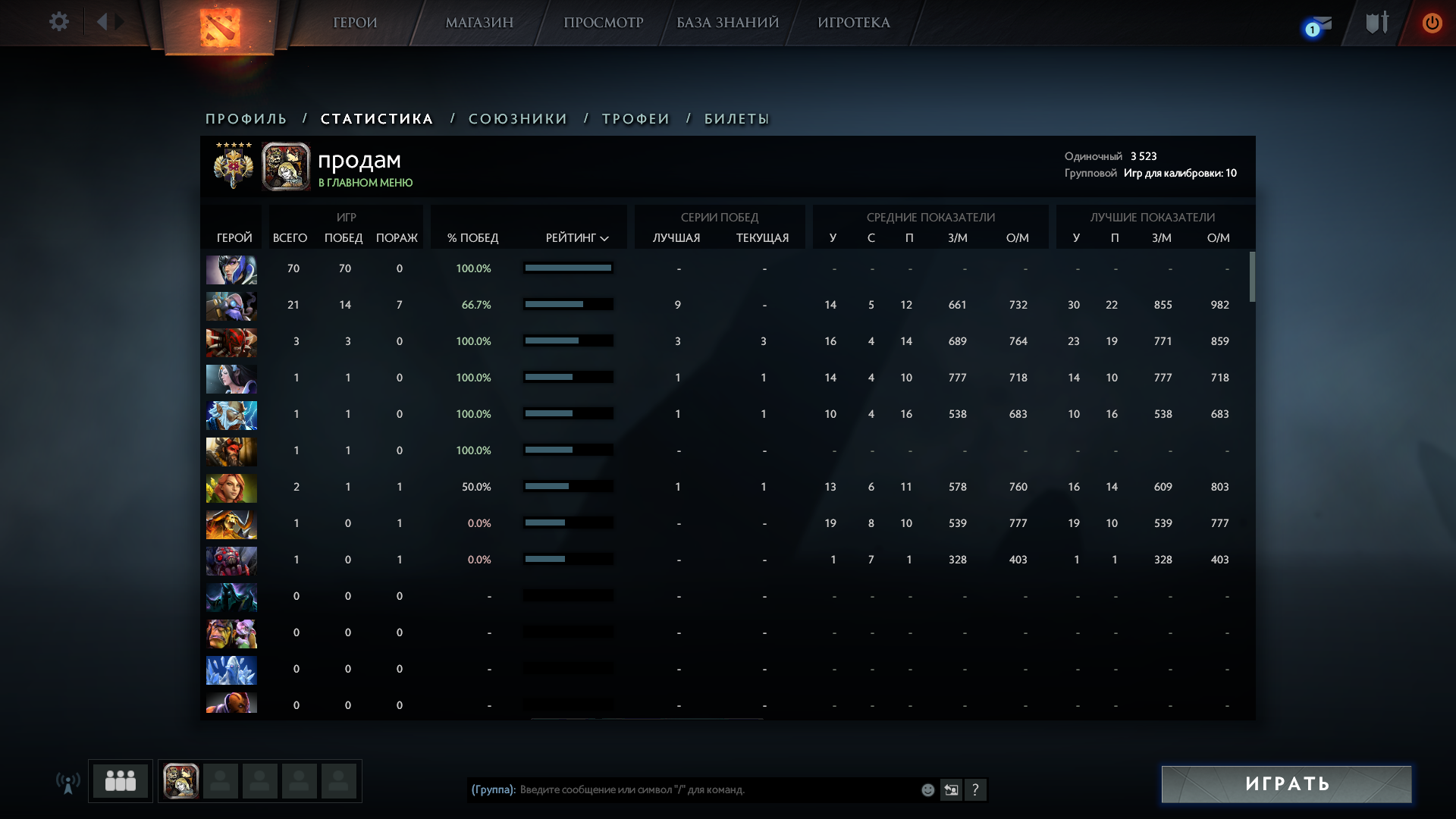Select the Tinker hero portrait
Viewport: 1456px width, 819px height.
pyautogui.click(x=231, y=306)
